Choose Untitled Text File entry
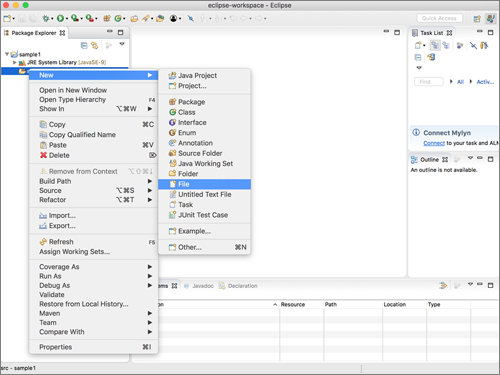The width and height of the screenshot is (500, 375). point(204,194)
